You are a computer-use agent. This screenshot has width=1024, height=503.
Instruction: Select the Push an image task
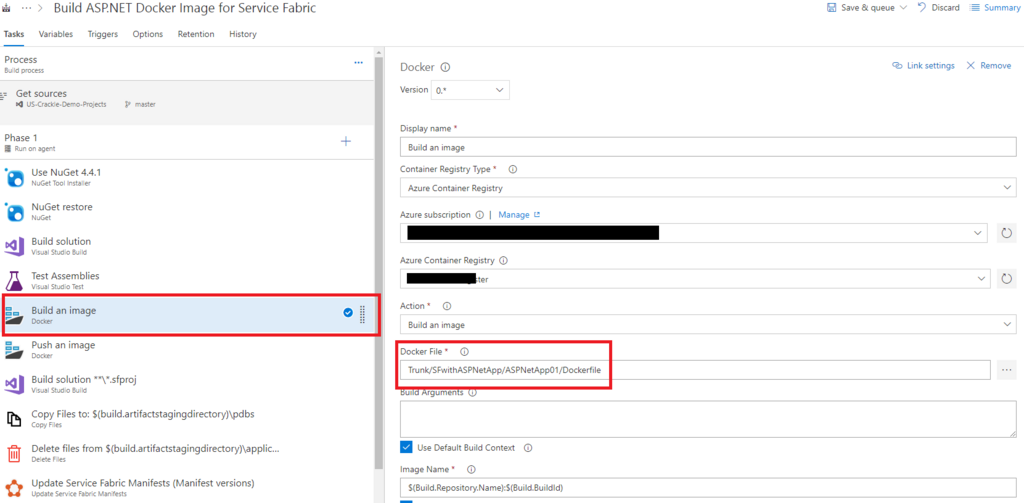click(188, 349)
